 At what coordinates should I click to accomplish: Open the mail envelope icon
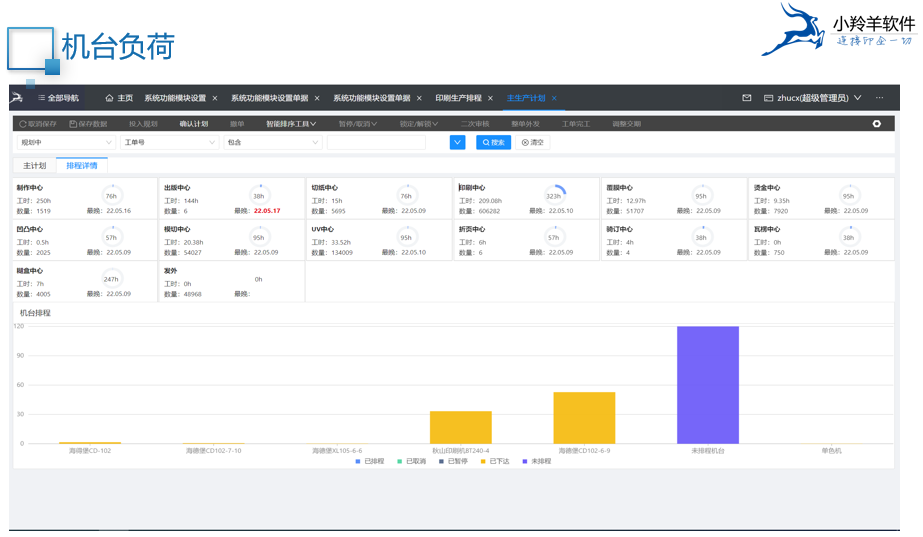click(x=746, y=98)
